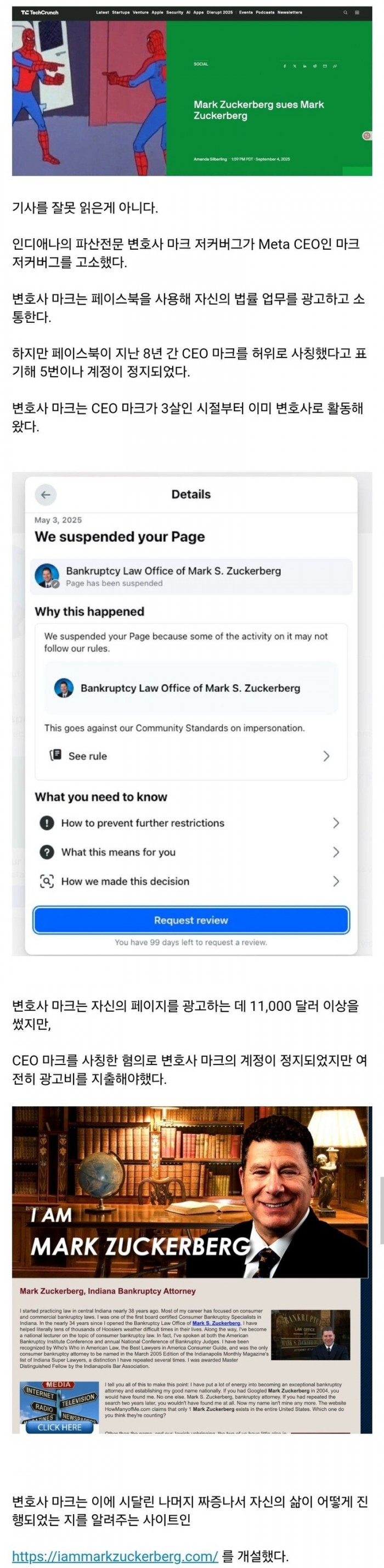
Task: Click the question mark icon beside What this means
Action: (47, 852)
